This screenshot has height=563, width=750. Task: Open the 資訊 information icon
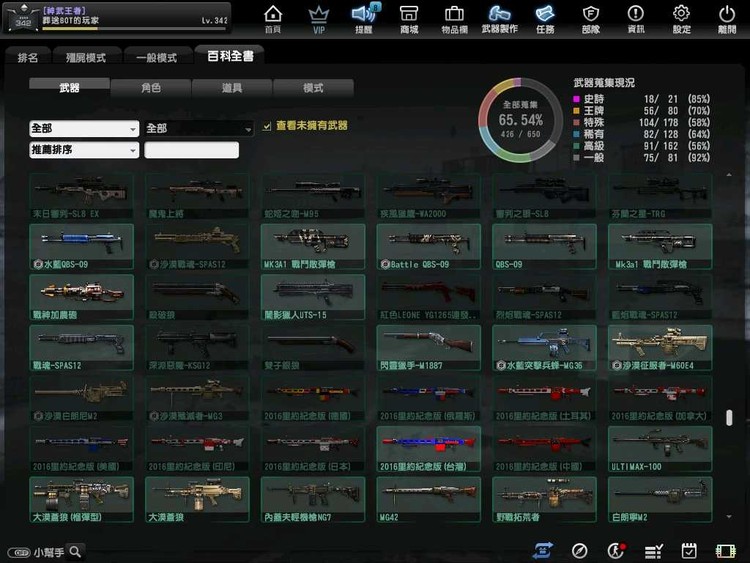(636, 18)
